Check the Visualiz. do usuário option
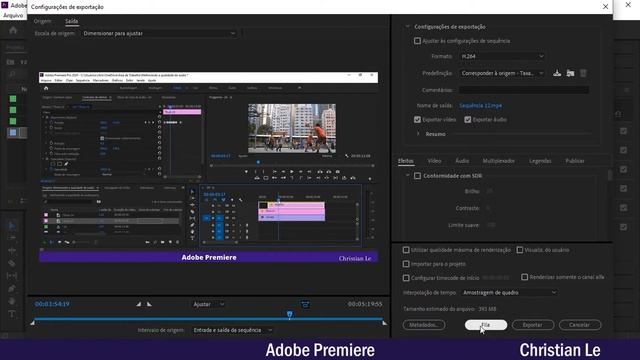 [520, 250]
